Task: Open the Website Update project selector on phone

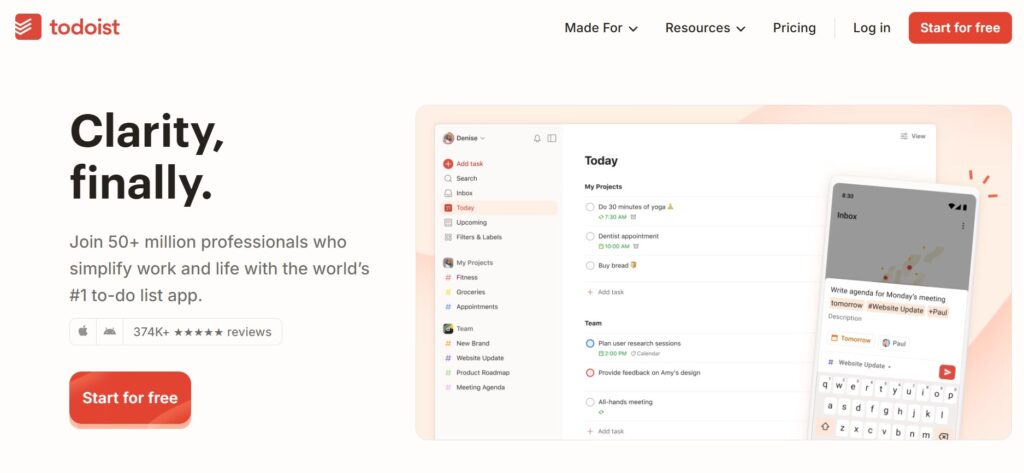Action: tap(860, 364)
